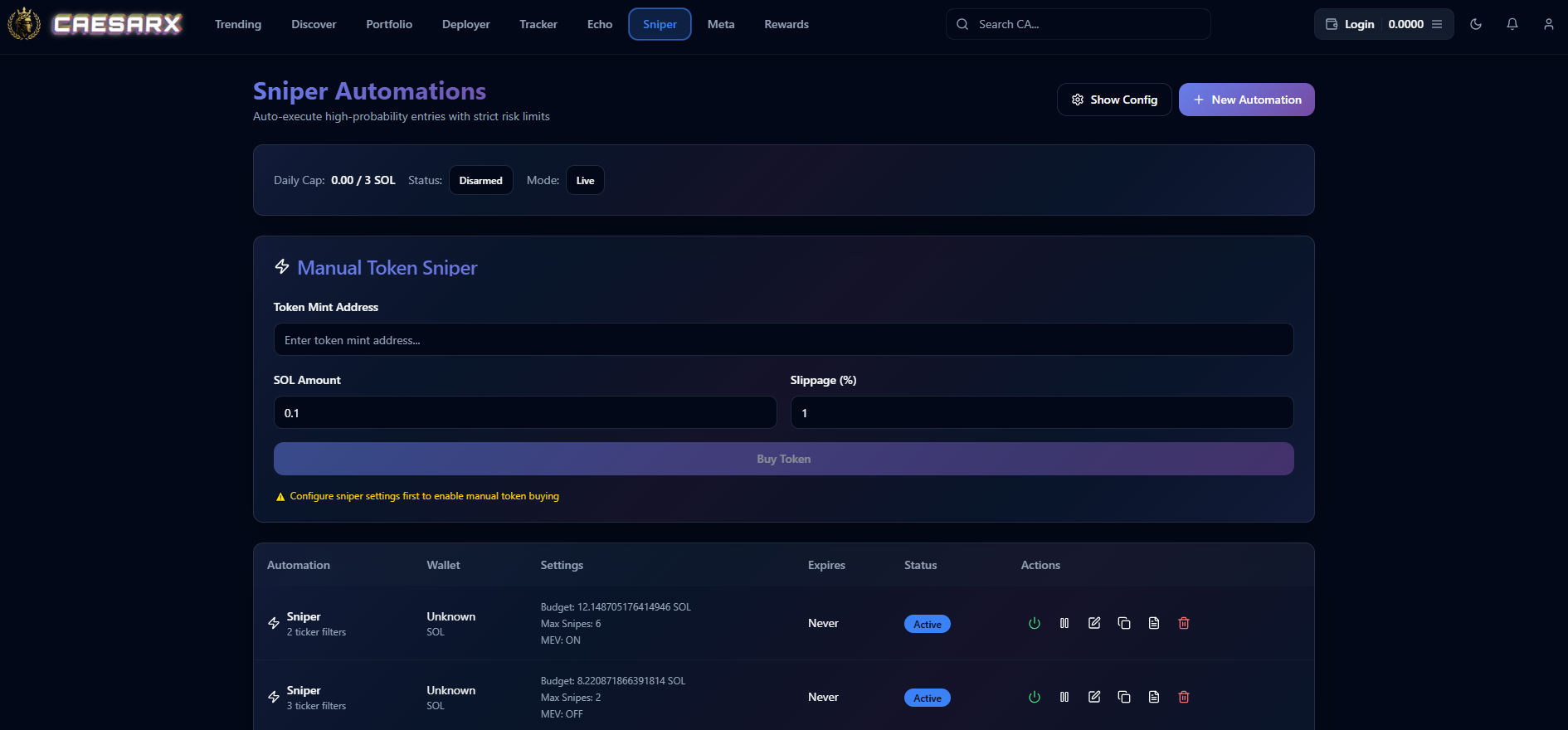Pause the 3 ticker filters sniper
Screen dimensions: 1568x730
coord(1064,697)
